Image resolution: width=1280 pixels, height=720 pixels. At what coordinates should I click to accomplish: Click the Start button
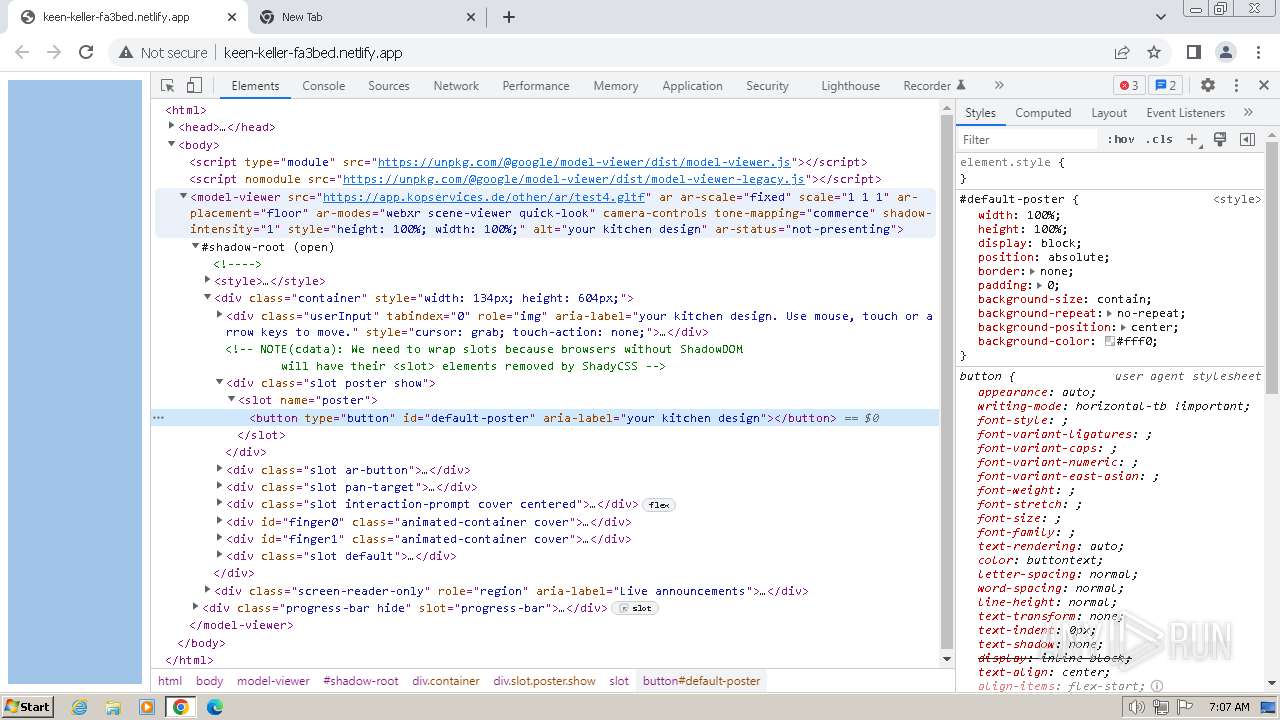coord(28,707)
